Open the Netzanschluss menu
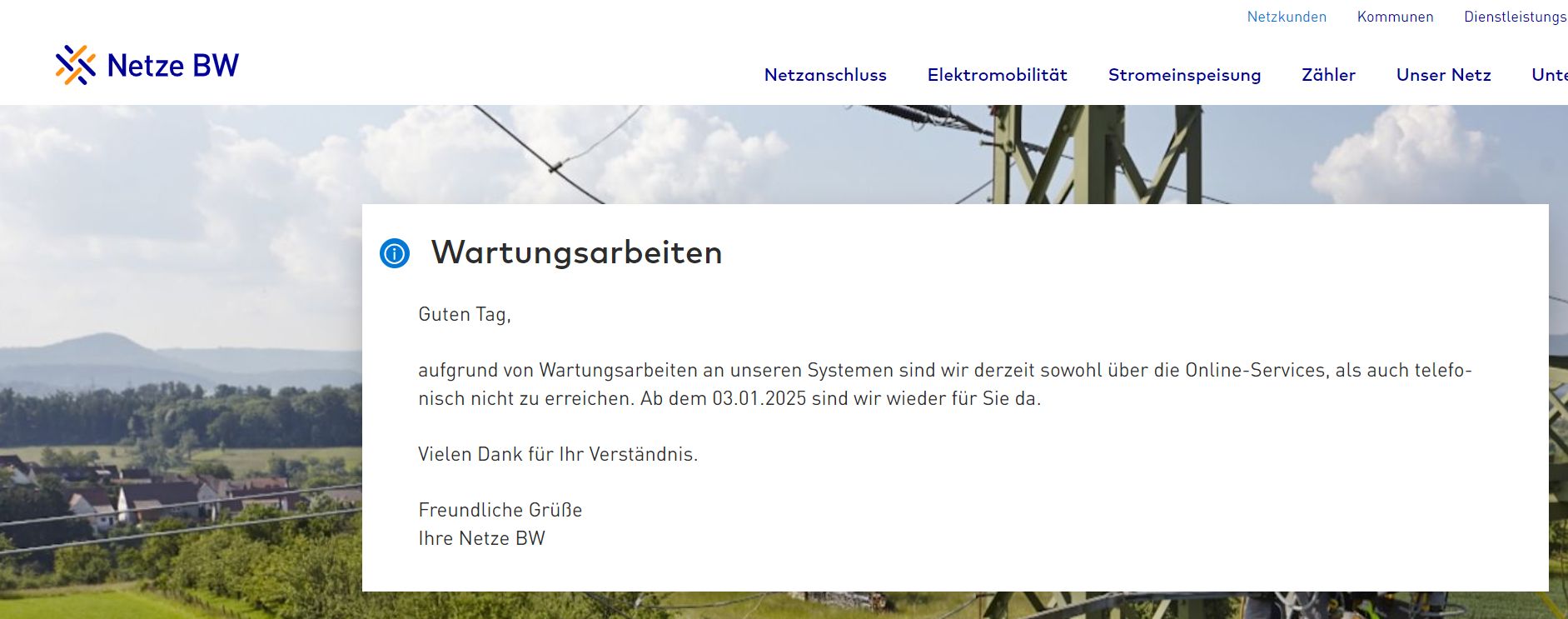Screen dimensions: 1568x619 [825, 75]
